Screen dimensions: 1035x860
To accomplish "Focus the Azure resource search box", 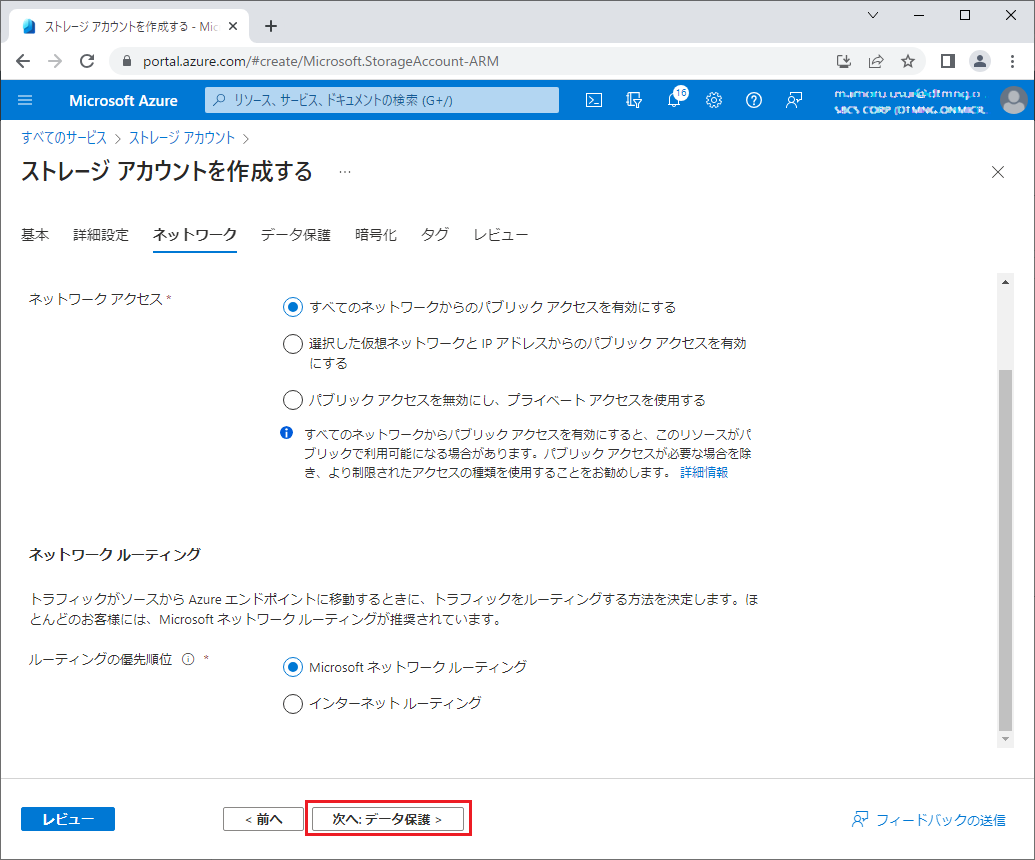I will point(382,100).
